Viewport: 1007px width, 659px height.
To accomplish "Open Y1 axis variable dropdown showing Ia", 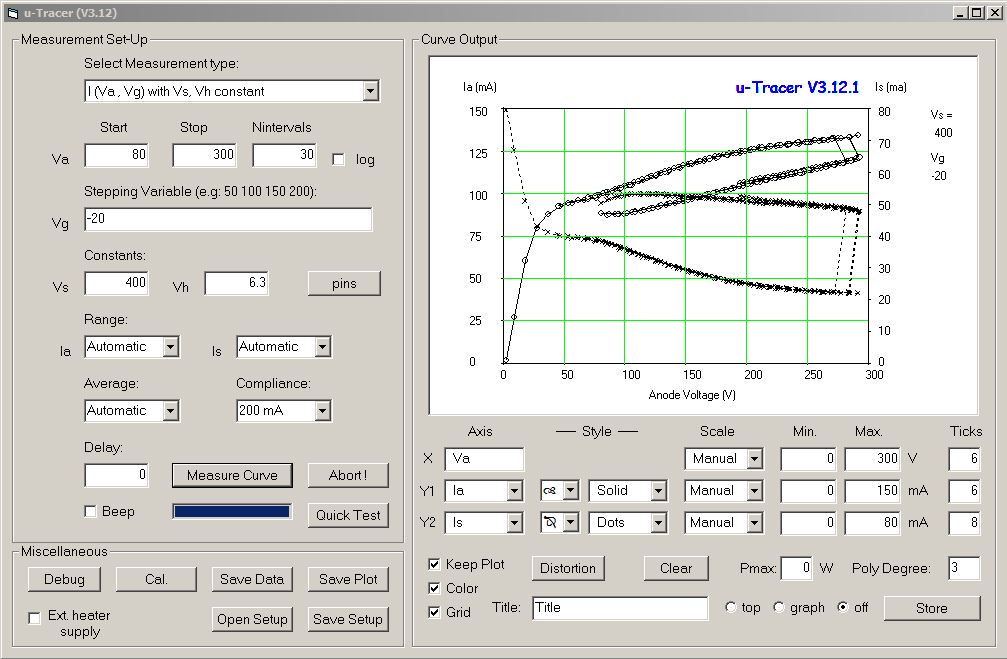I will [514, 491].
